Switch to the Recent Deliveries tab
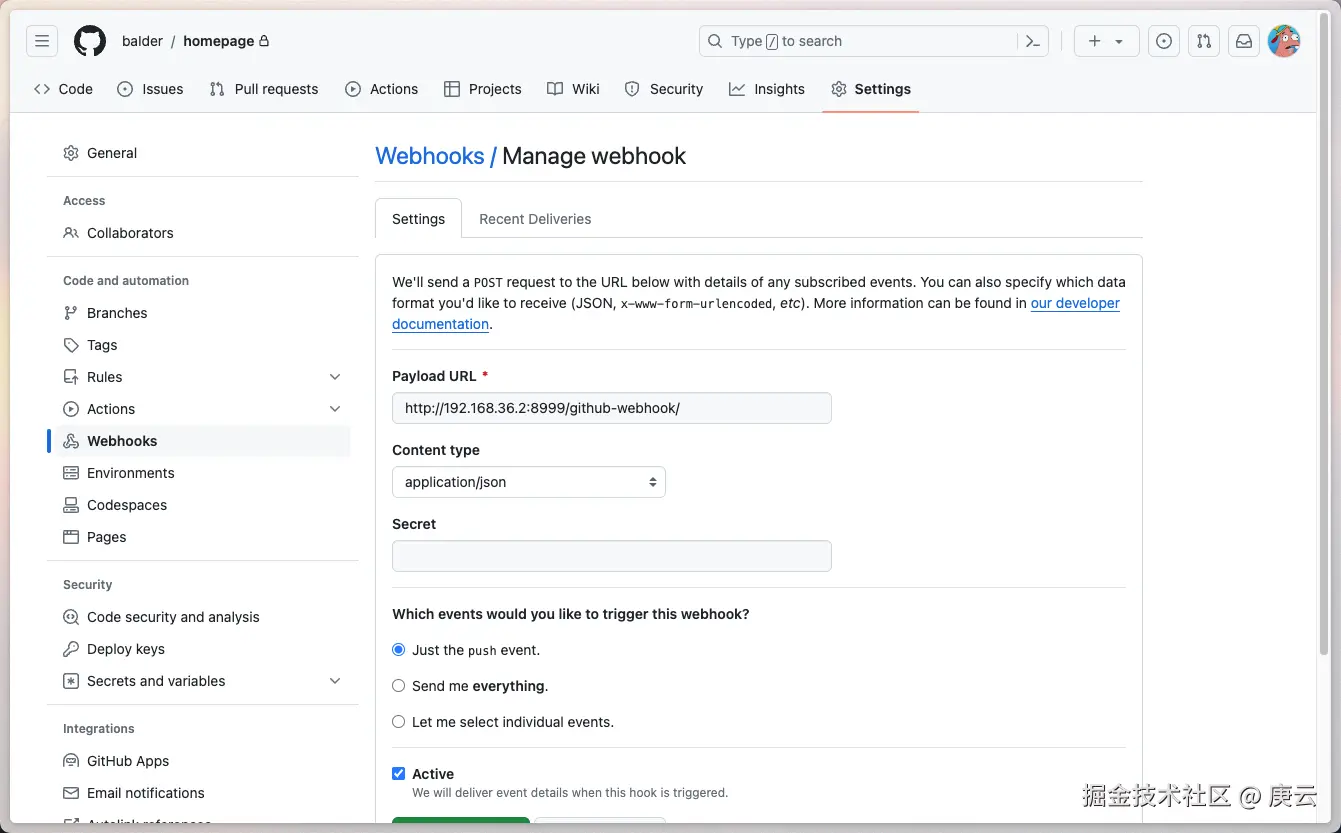Image resolution: width=1341 pixels, height=833 pixels. pos(535,219)
